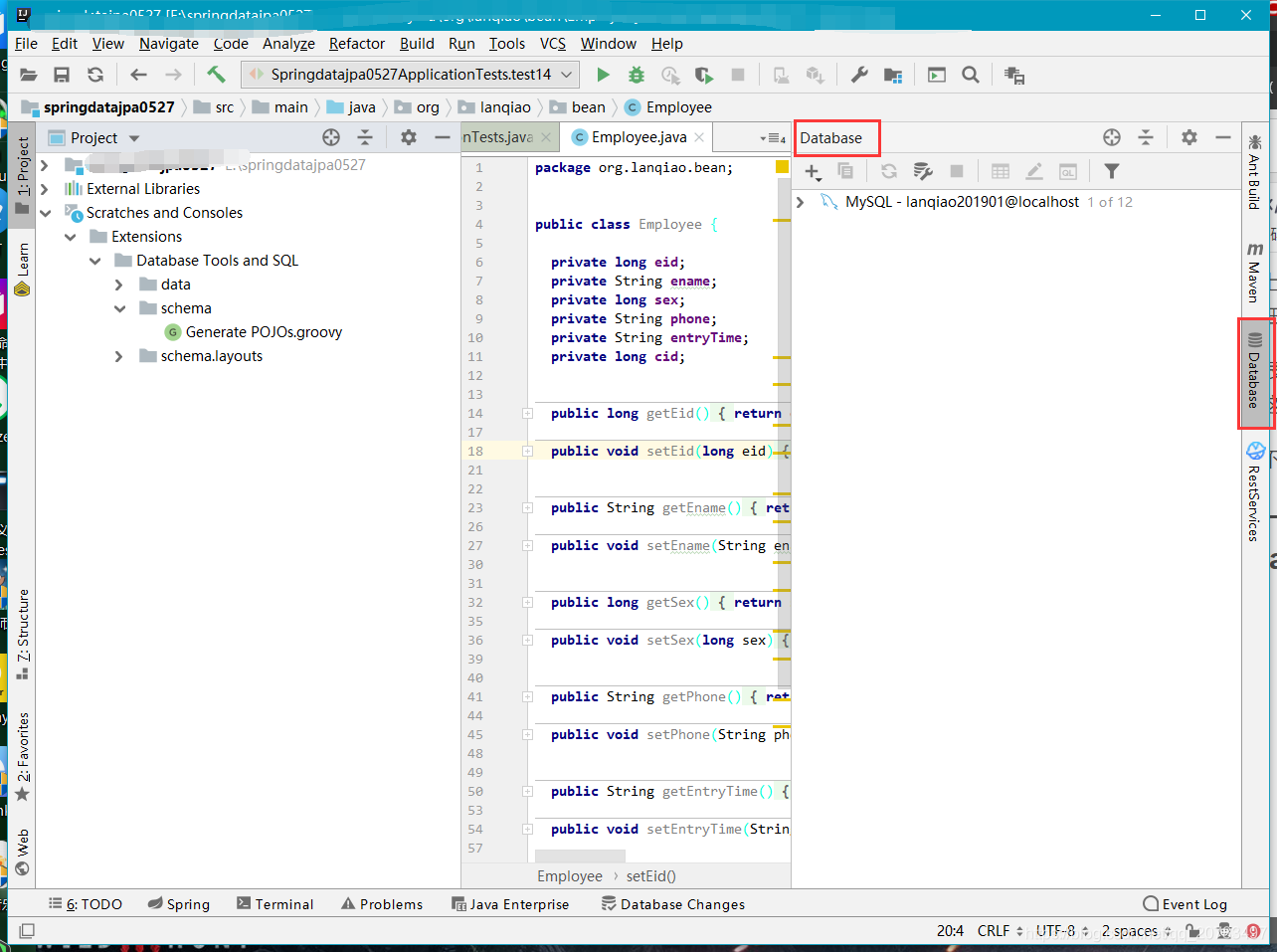The height and width of the screenshot is (952, 1277).
Task: Open the VCS menu
Action: [x=553, y=44]
